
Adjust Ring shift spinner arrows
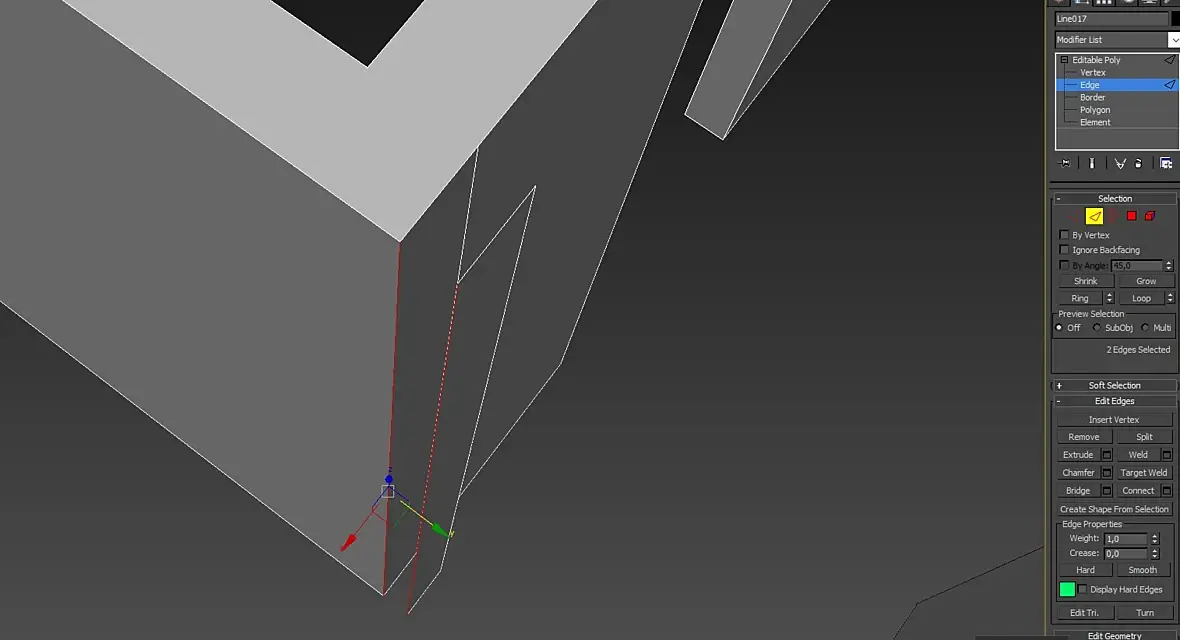point(1109,298)
